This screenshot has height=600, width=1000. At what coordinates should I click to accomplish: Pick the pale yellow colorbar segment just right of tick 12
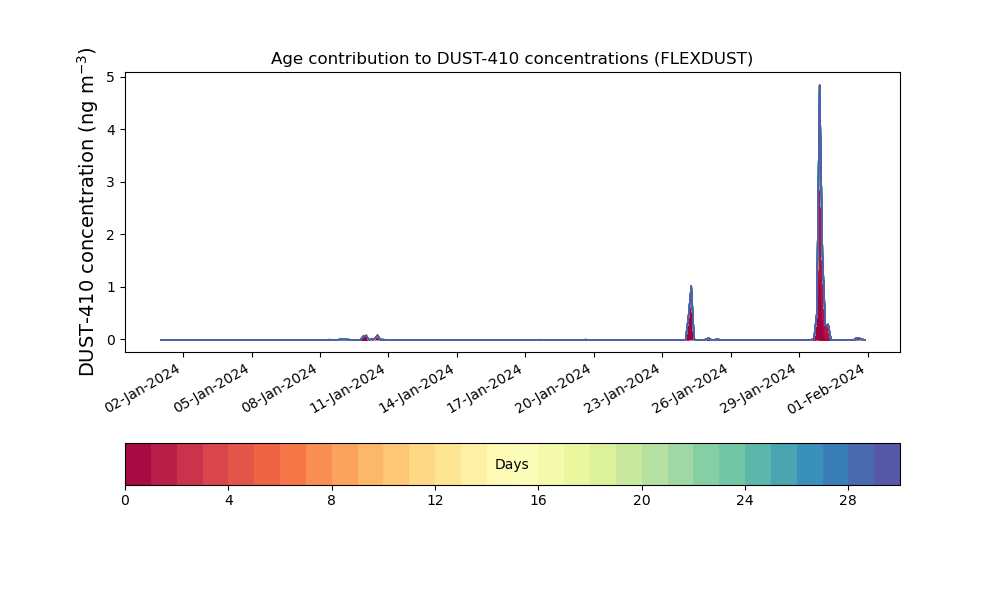pyautogui.click(x=448, y=464)
